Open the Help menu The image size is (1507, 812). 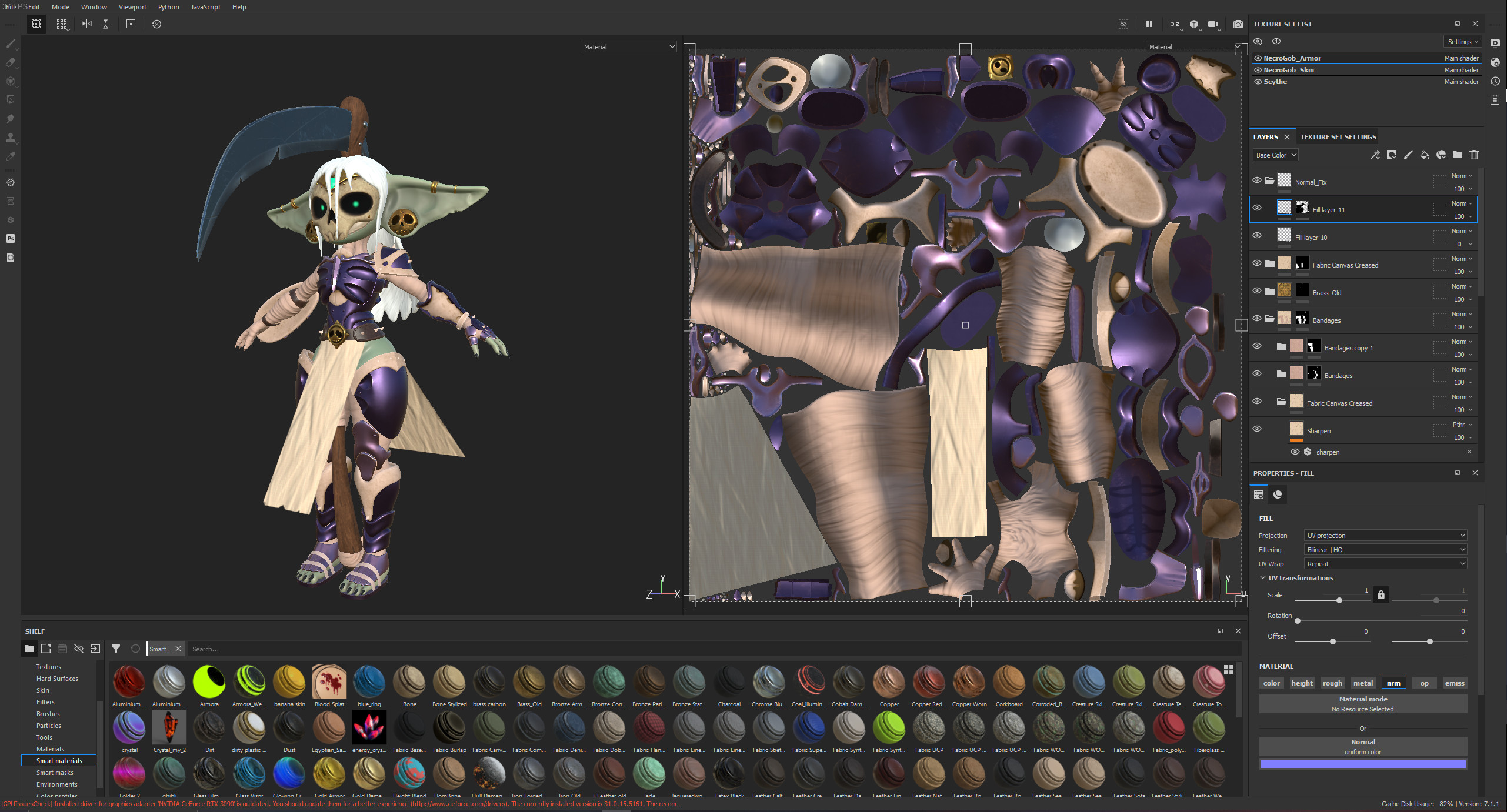(239, 7)
